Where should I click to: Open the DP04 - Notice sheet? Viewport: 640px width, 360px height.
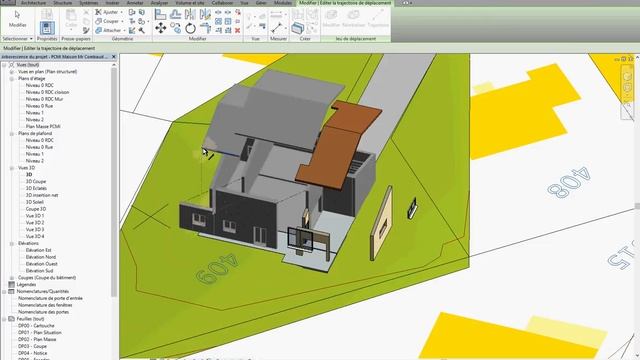[33, 353]
